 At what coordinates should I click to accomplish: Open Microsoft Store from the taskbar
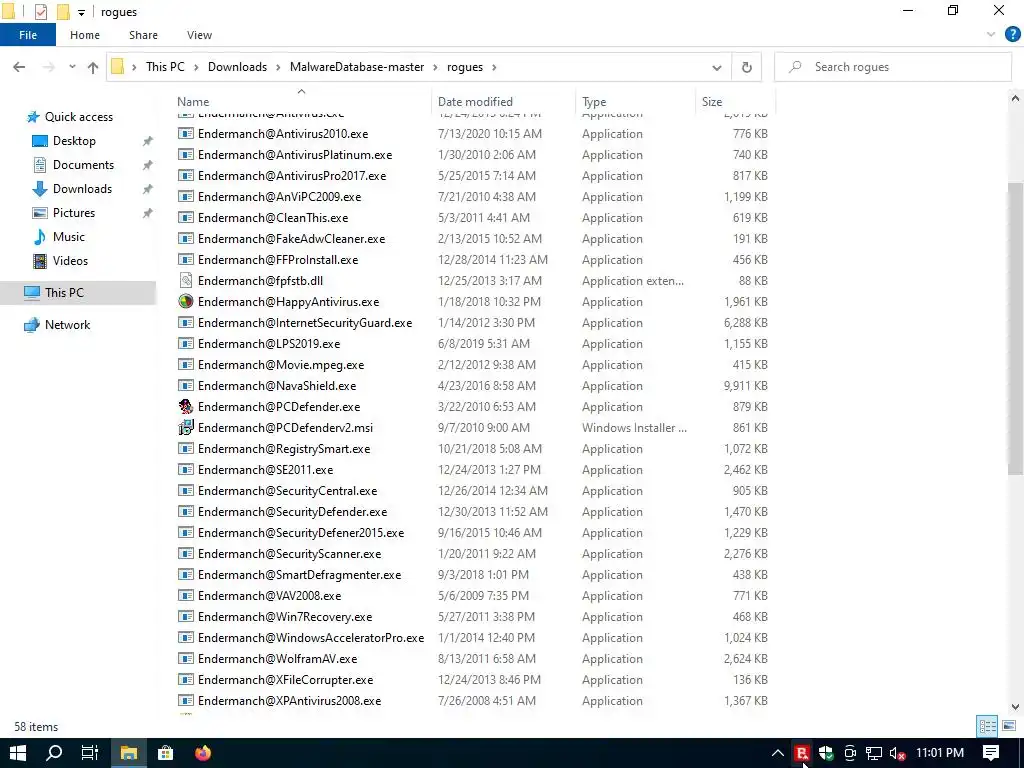[x=166, y=753]
